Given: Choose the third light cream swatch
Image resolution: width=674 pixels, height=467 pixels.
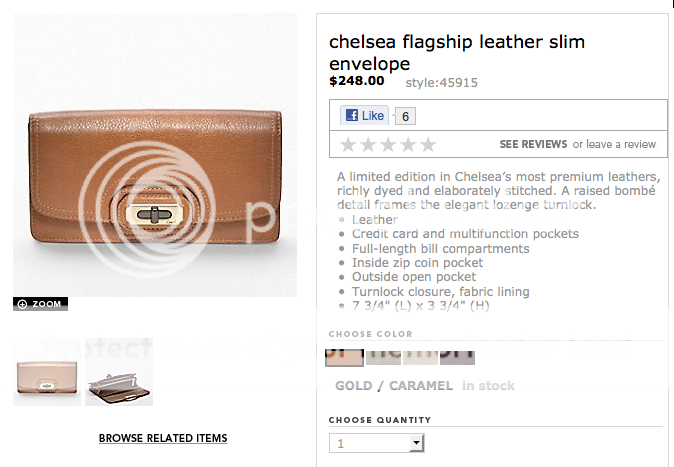Looking at the screenshot, I should tap(420, 357).
